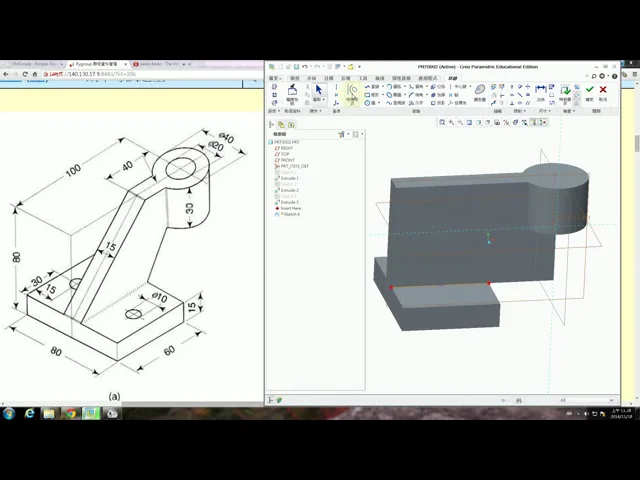Click the Project edge tool
Screen dimensions: 640x480
[x=438, y=103]
